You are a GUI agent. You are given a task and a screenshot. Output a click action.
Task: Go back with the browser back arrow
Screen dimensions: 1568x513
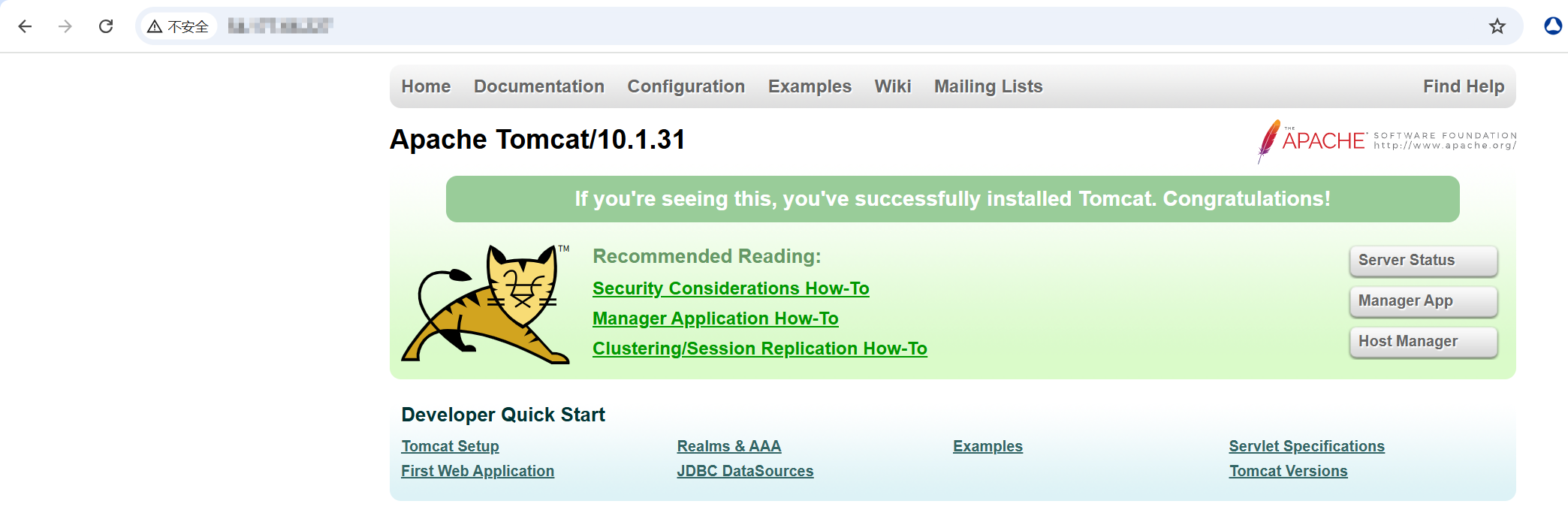click(x=25, y=26)
